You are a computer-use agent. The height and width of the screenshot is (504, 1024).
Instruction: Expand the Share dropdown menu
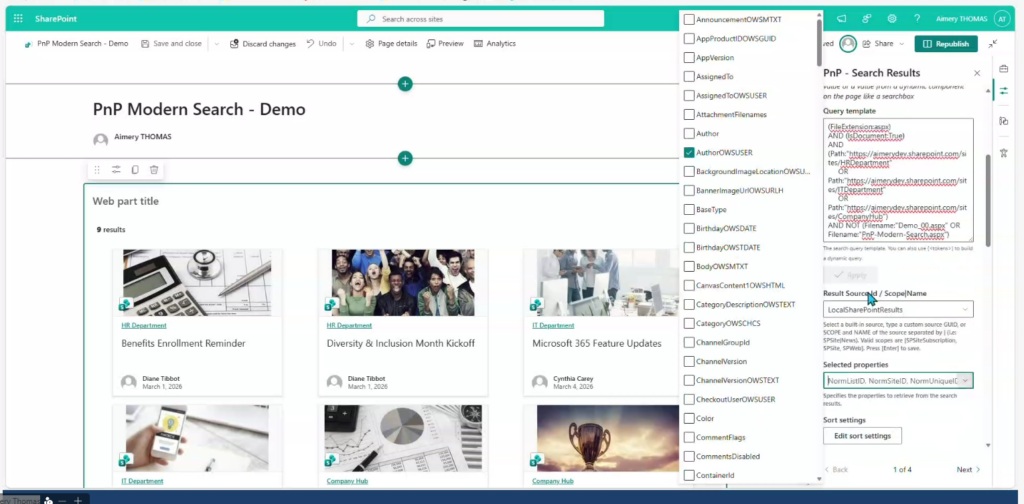pos(901,44)
